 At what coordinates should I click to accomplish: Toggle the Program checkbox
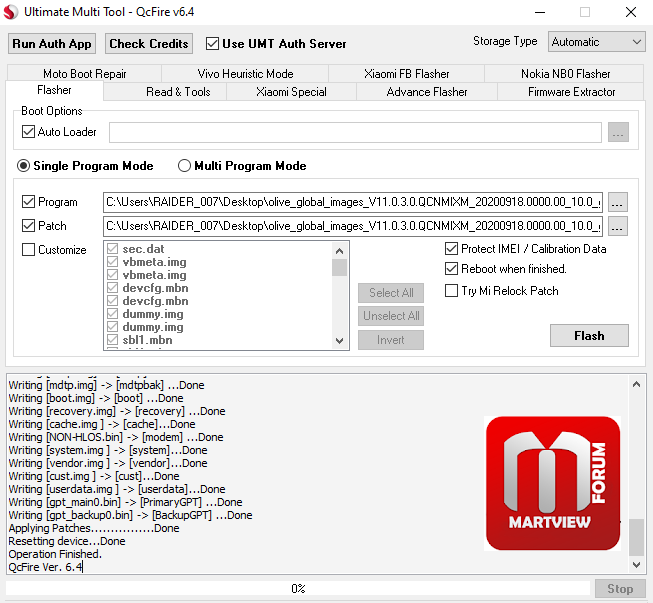coord(28,202)
